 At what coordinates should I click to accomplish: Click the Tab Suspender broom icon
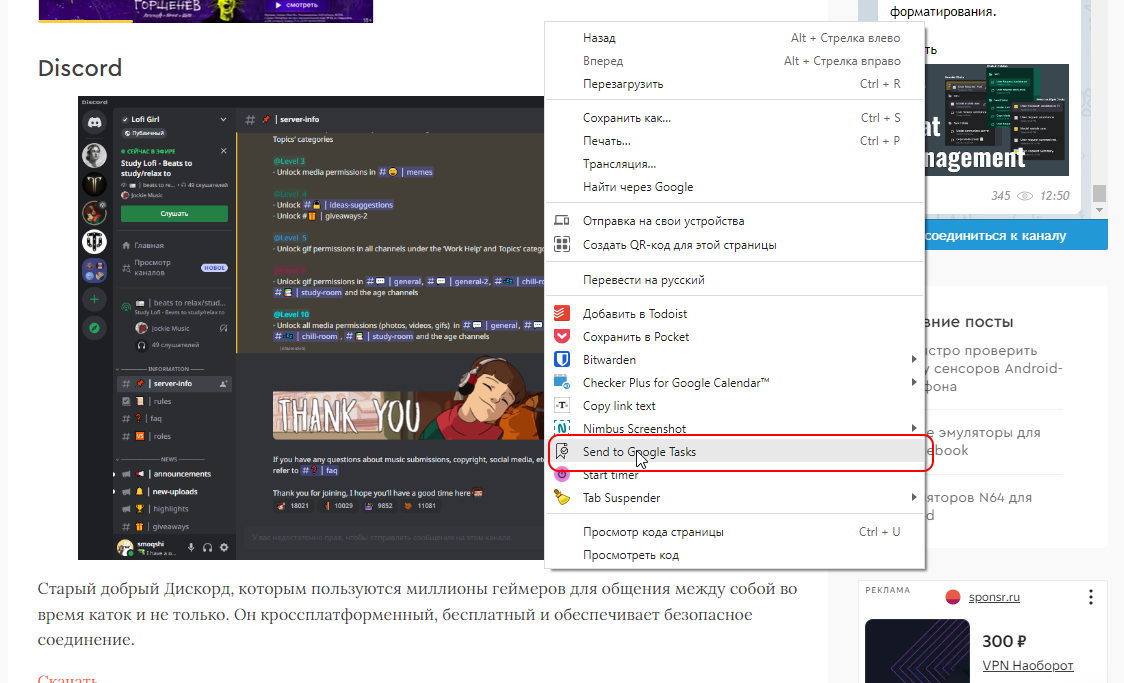point(562,497)
